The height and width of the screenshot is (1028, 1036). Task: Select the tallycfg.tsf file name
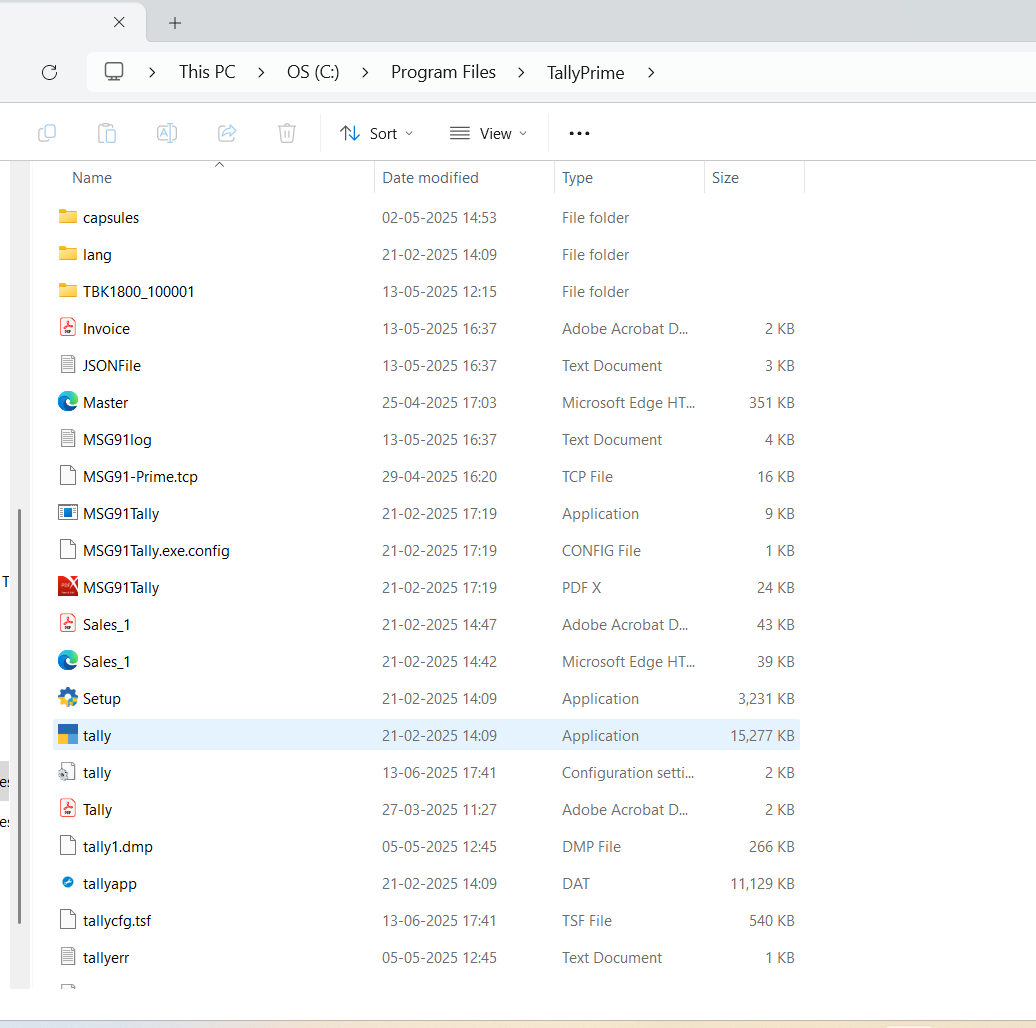tap(117, 920)
